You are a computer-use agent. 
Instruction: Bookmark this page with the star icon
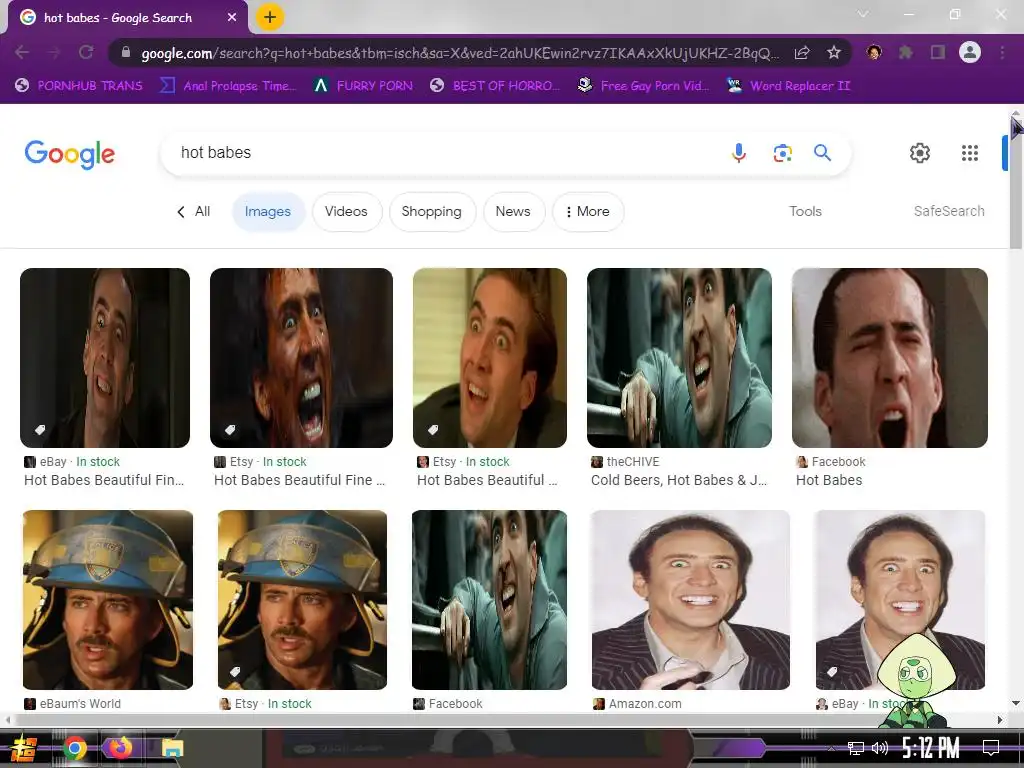pyautogui.click(x=834, y=53)
